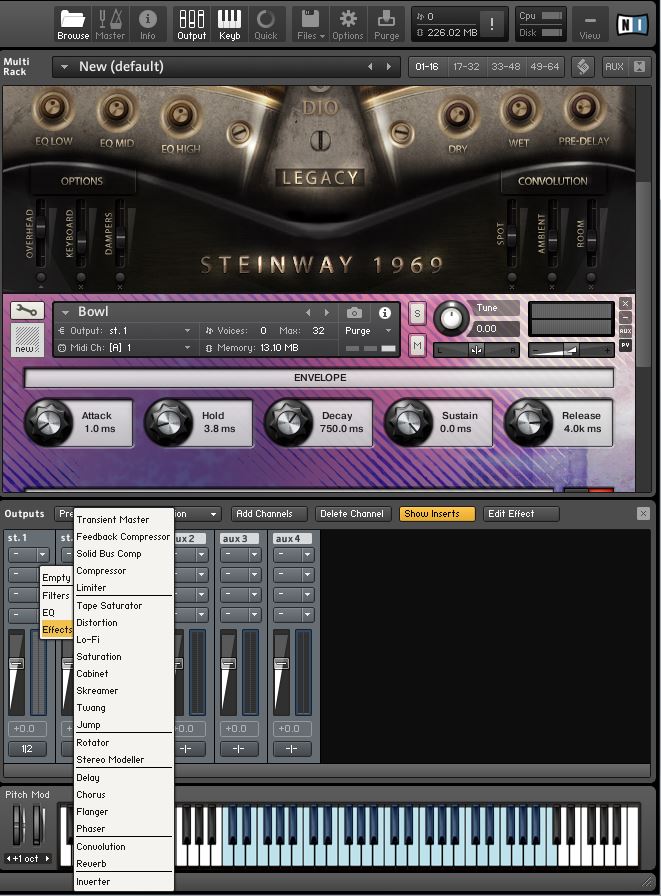Toggle the Output mixer section
Image resolution: width=661 pixels, height=896 pixels.
[x=191, y=24]
